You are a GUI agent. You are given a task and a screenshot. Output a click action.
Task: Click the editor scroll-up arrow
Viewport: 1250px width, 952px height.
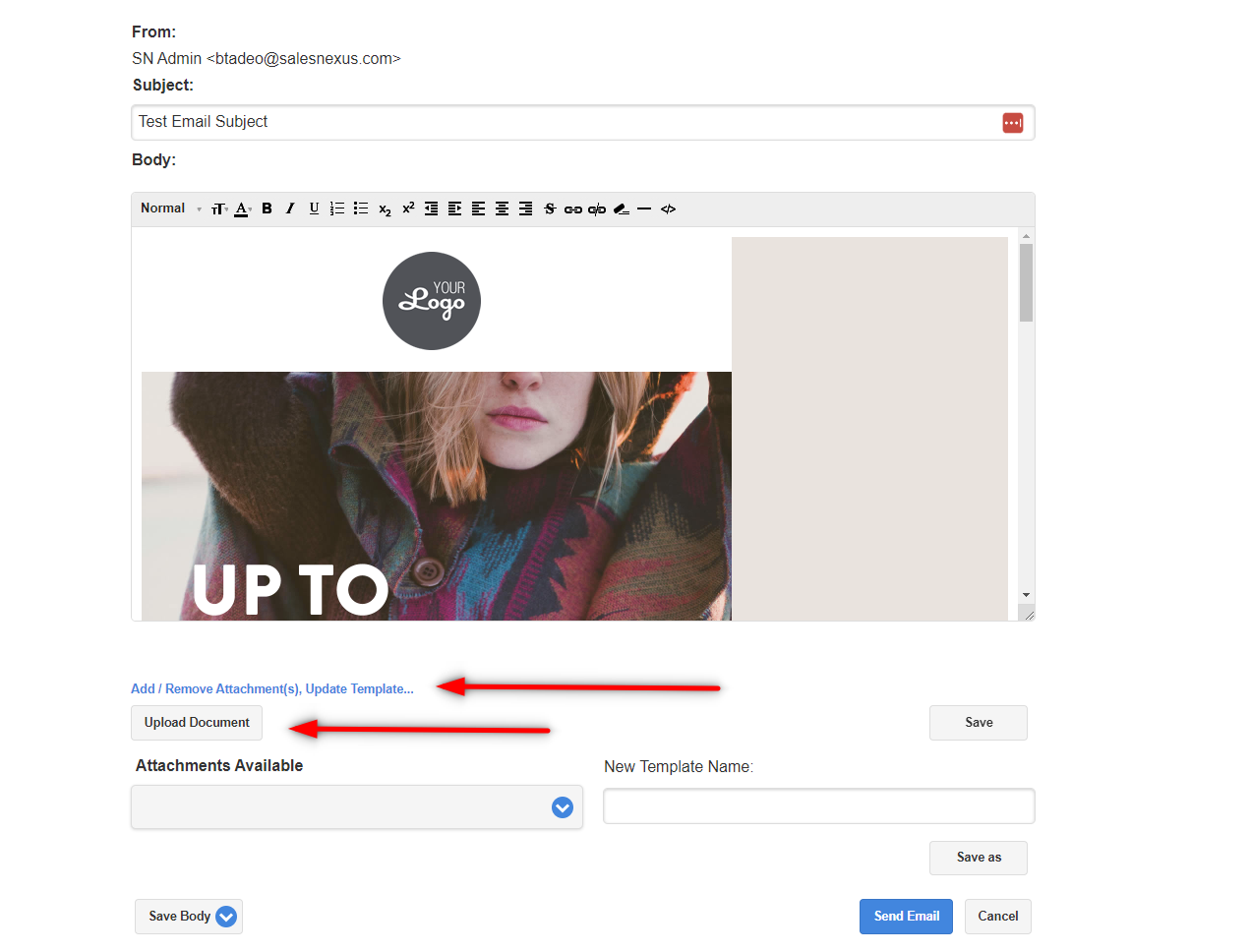(1026, 236)
